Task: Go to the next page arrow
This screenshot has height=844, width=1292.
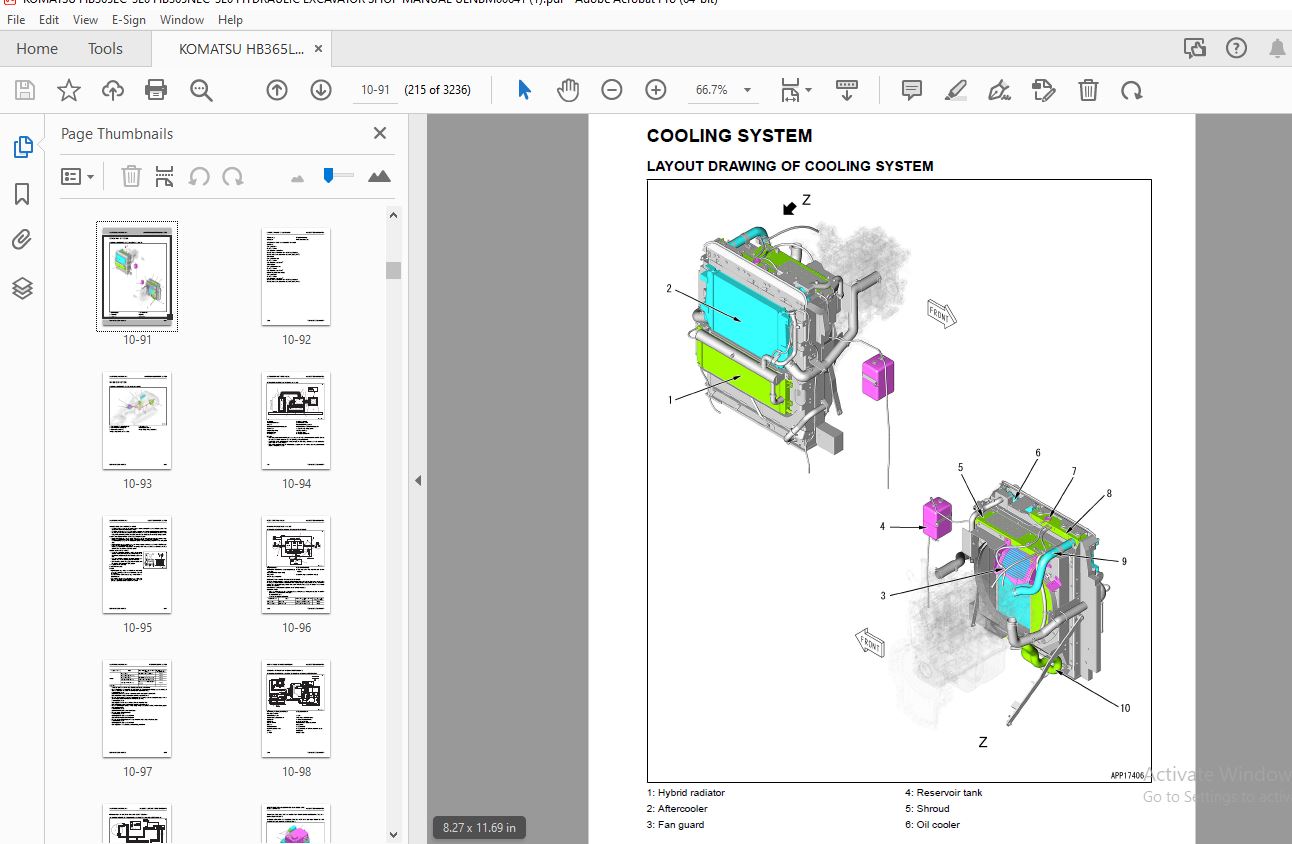Action: pos(321,90)
